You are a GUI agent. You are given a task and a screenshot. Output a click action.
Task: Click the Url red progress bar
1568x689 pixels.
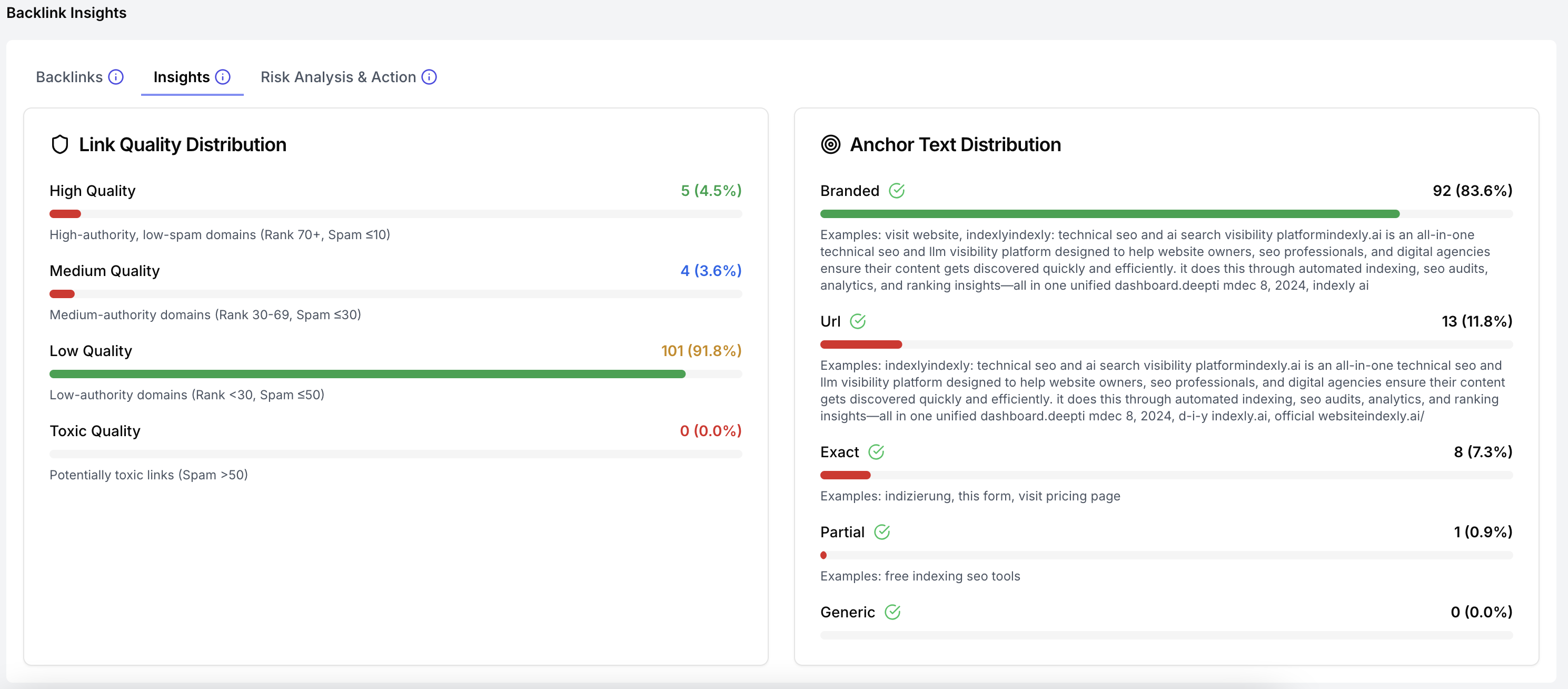tap(861, 345)
